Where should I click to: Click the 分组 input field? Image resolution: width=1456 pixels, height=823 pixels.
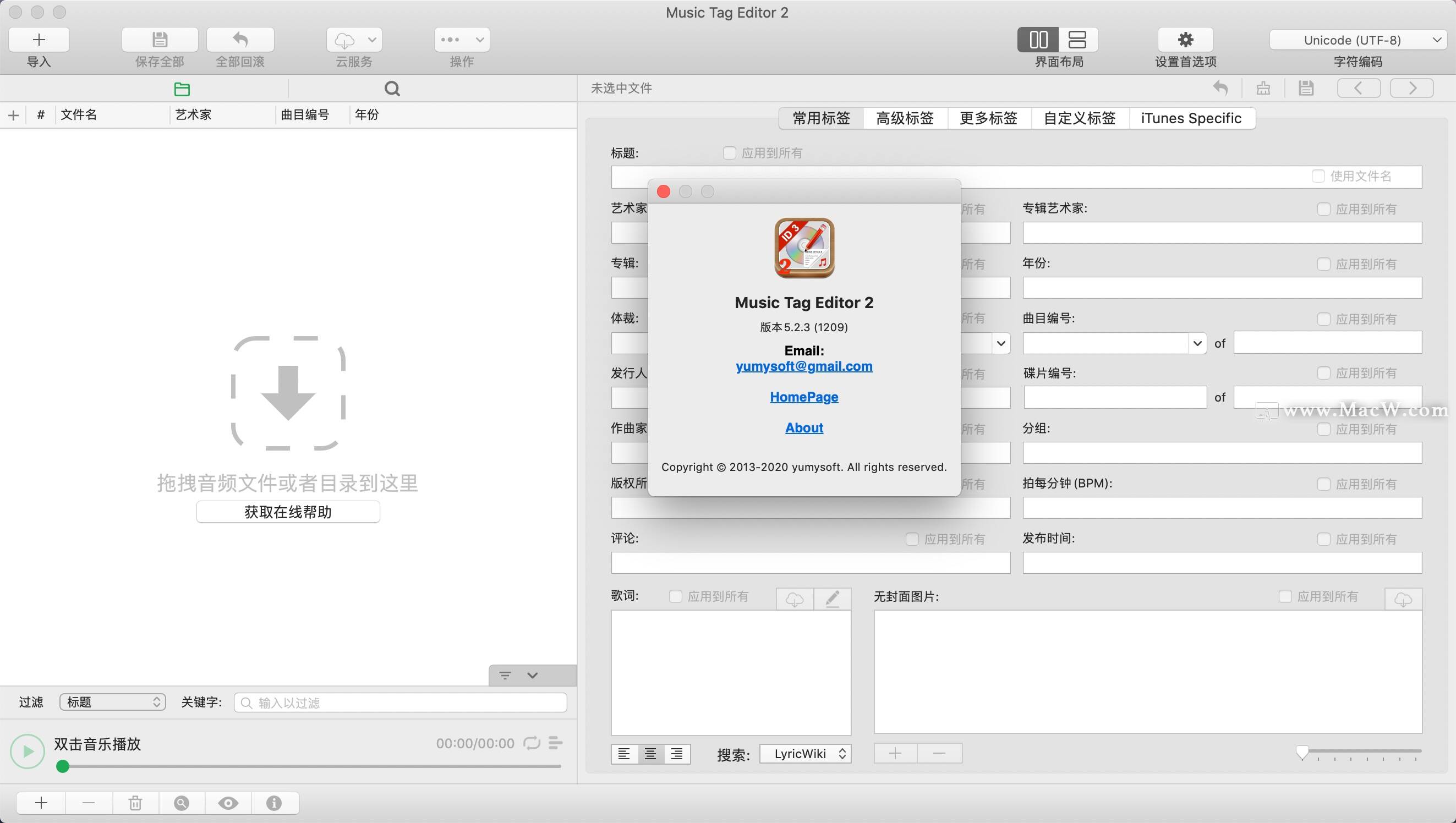[1222, 453]
